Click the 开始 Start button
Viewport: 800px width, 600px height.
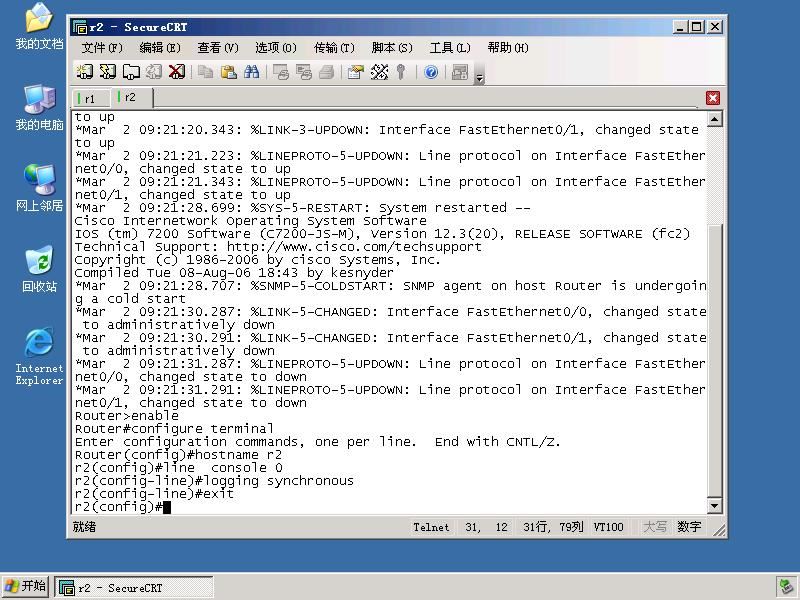(x=25, y=586)
